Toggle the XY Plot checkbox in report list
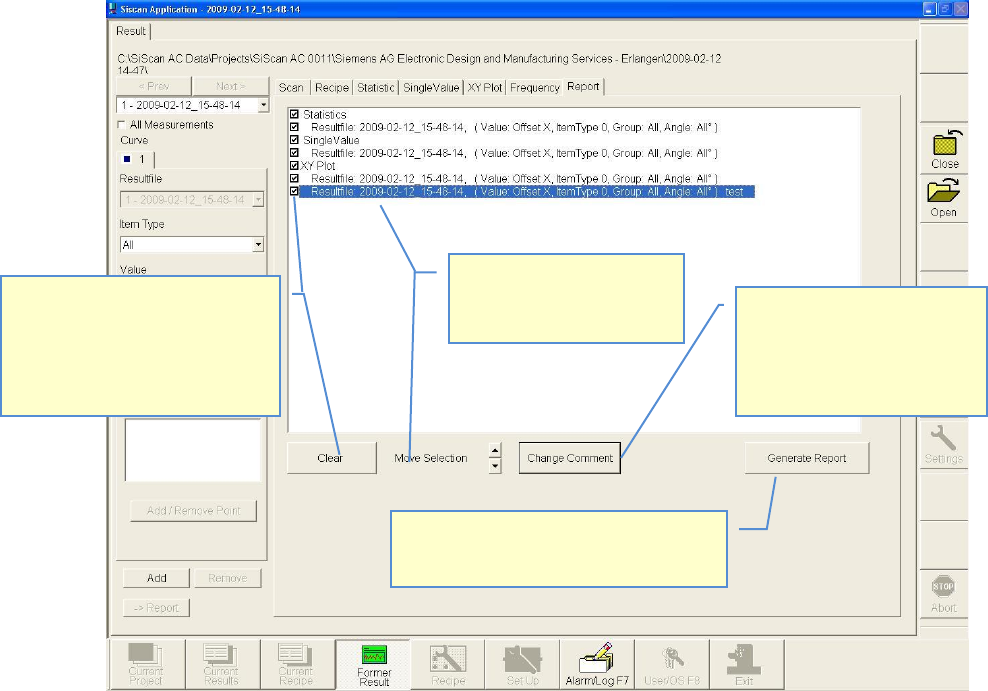This screenshot has width=988, height=691. coord(294,166)
